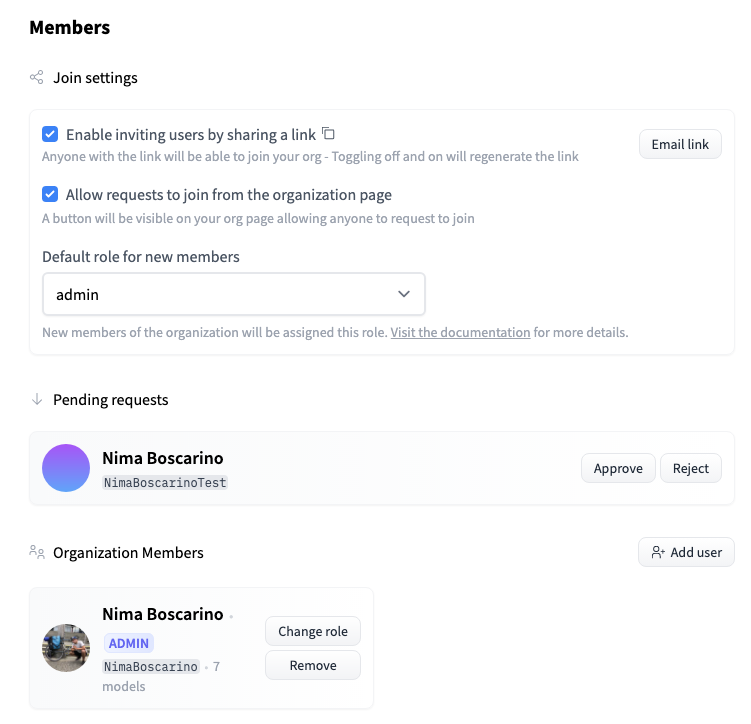Screen dimensions: 751x724
Task: Click the Organization Members people icon
Action: point(37,552)
